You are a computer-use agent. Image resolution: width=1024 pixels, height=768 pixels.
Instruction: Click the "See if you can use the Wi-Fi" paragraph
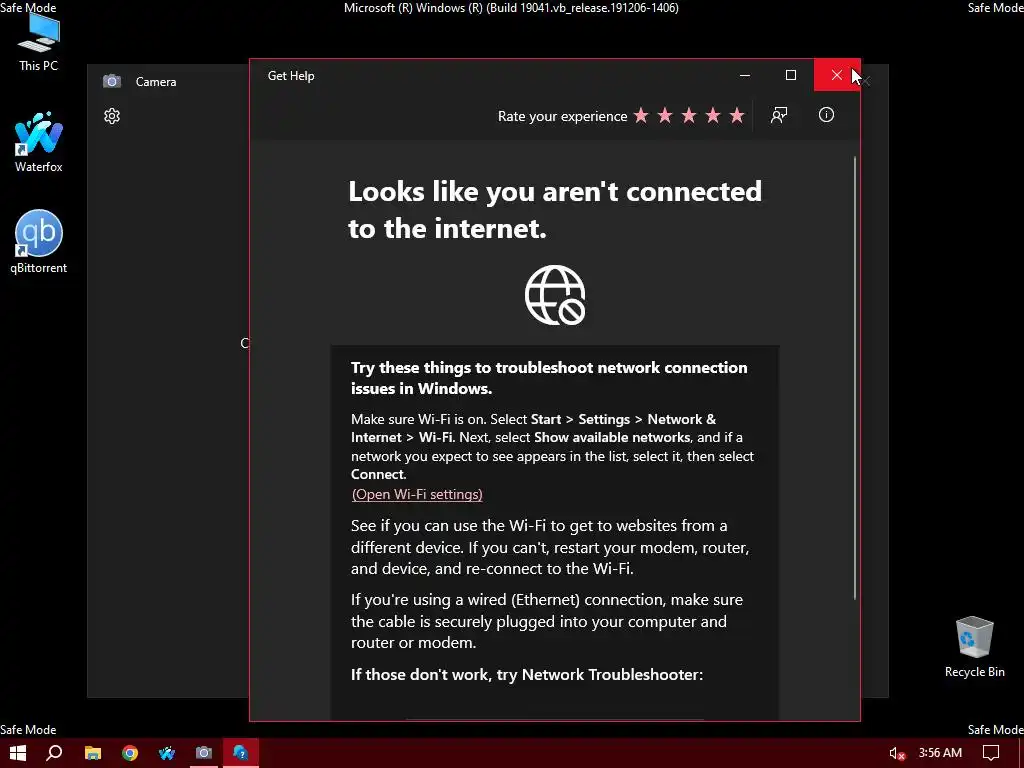click(550, 547)
